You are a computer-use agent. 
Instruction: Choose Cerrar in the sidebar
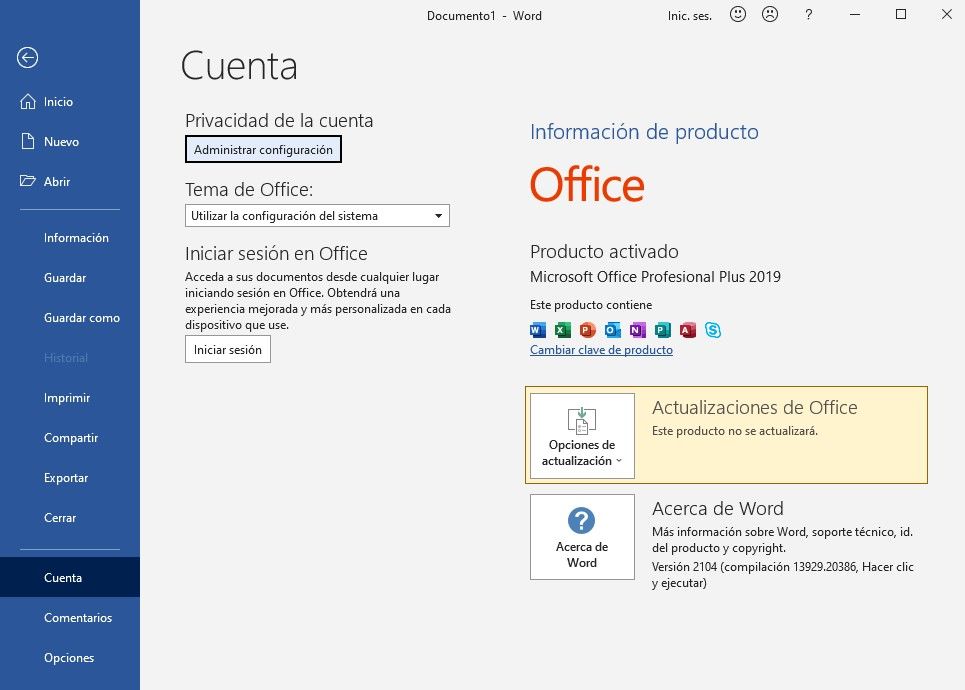point(60,518)
